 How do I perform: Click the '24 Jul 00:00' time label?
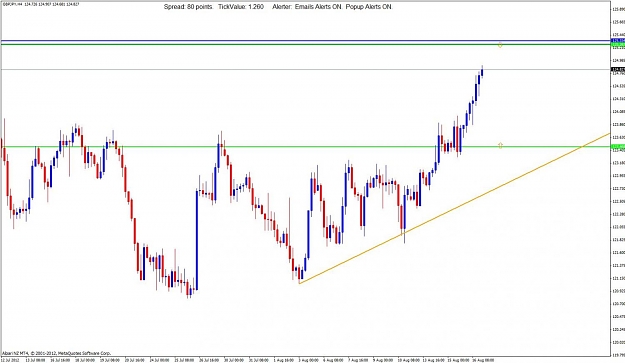[159, 360]
